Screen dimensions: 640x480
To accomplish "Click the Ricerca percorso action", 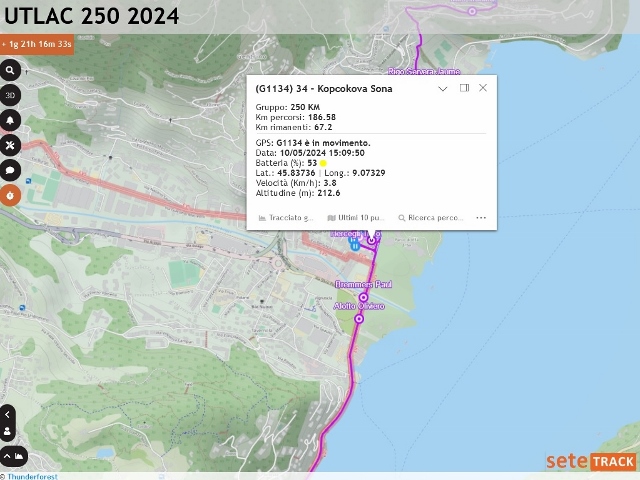I will pyautogui.click(x=431, y=218).
